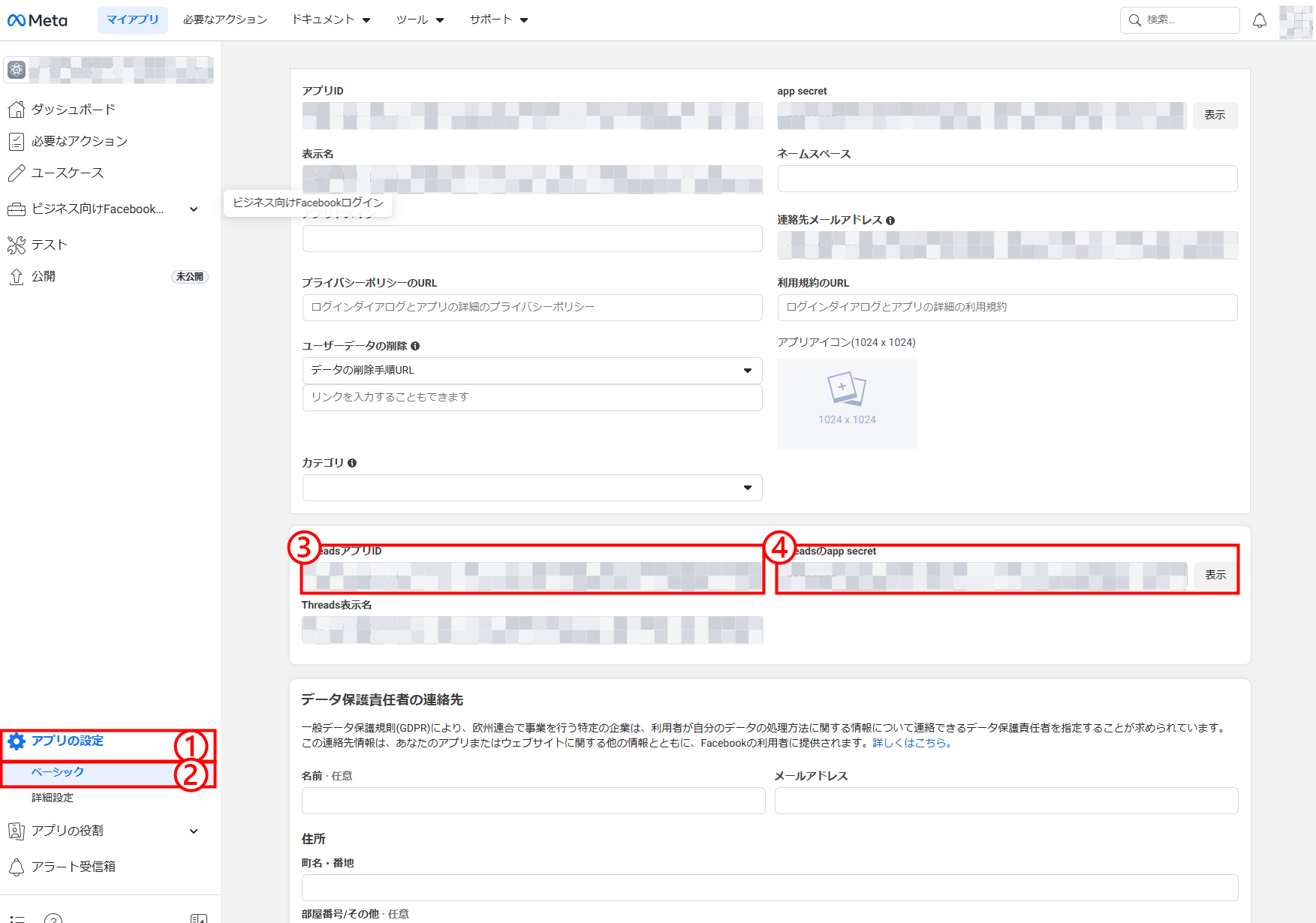The height and width of the screenshot is (923, 1316).
Task: Click the house icon for ダッシュボード
Action: coord(16,110)
